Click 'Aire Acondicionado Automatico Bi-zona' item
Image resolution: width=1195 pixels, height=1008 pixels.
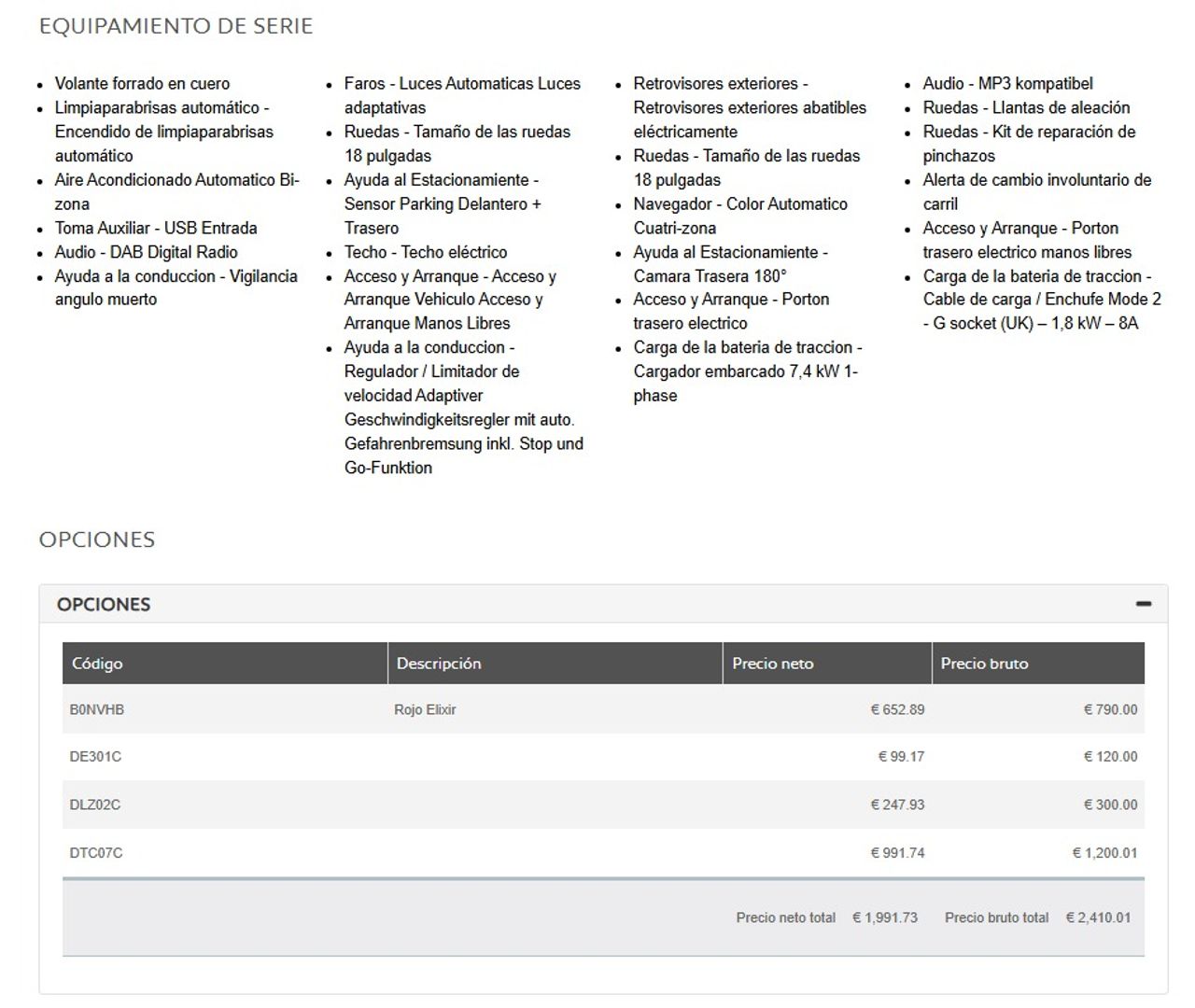click(x=176, y=191)
